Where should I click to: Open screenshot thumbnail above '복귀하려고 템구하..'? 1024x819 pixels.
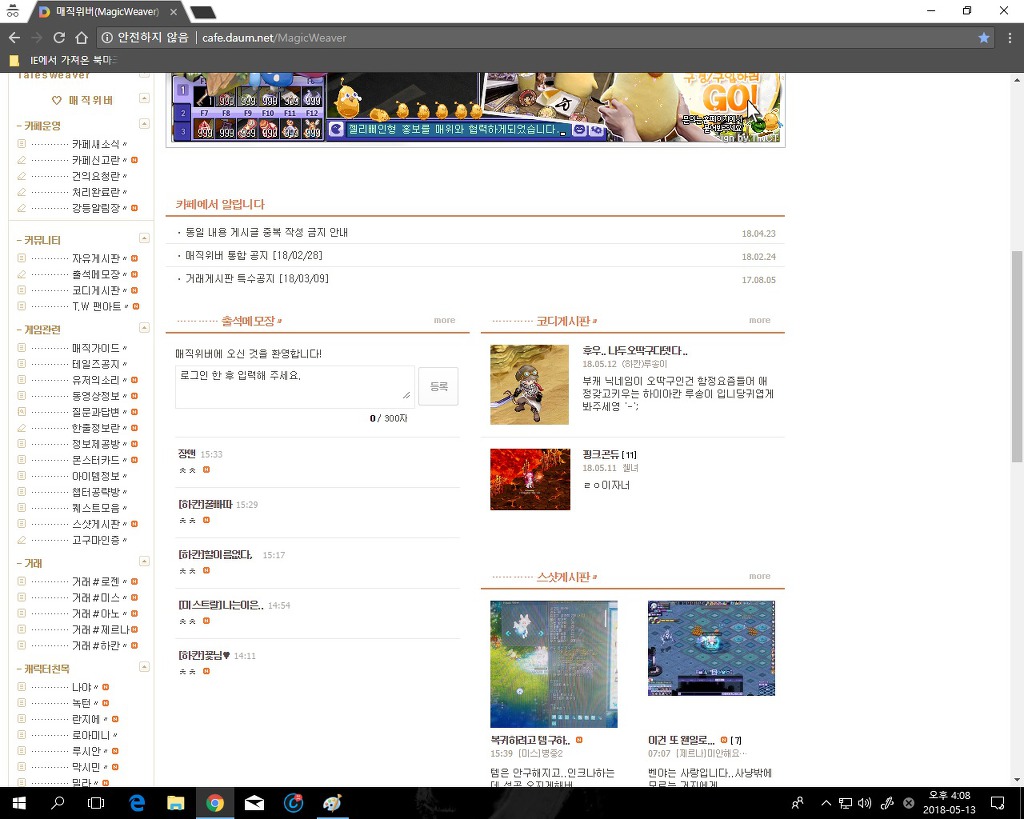554,664
